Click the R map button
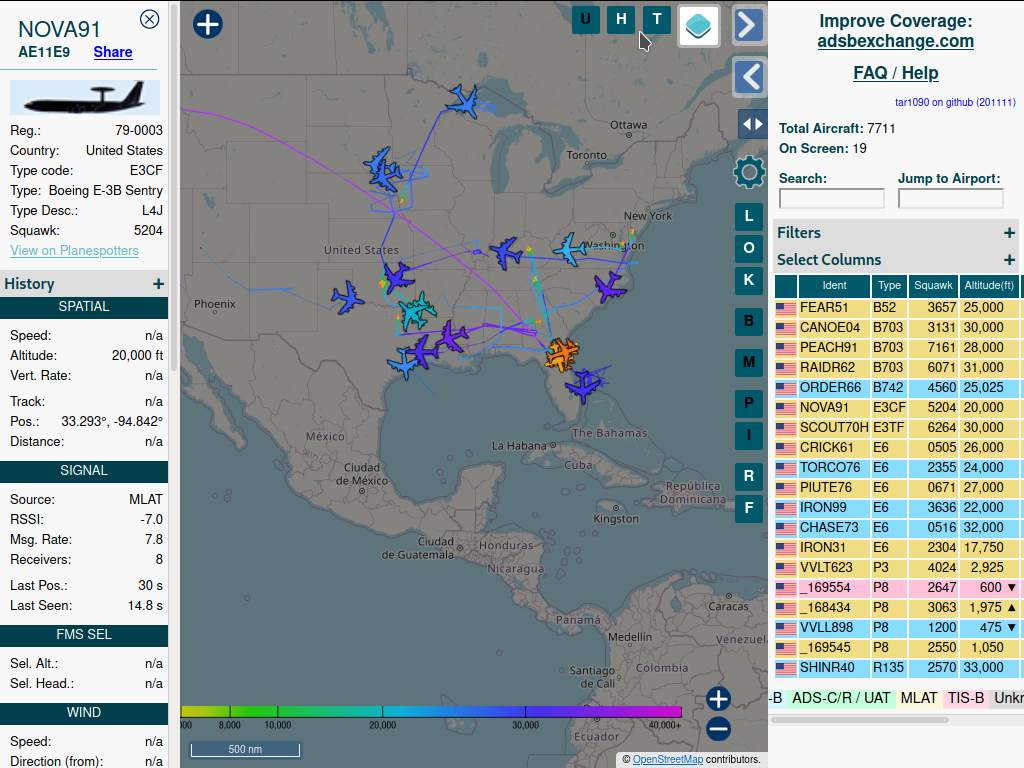Screen dimensions: 1024x768 [749, 476]
